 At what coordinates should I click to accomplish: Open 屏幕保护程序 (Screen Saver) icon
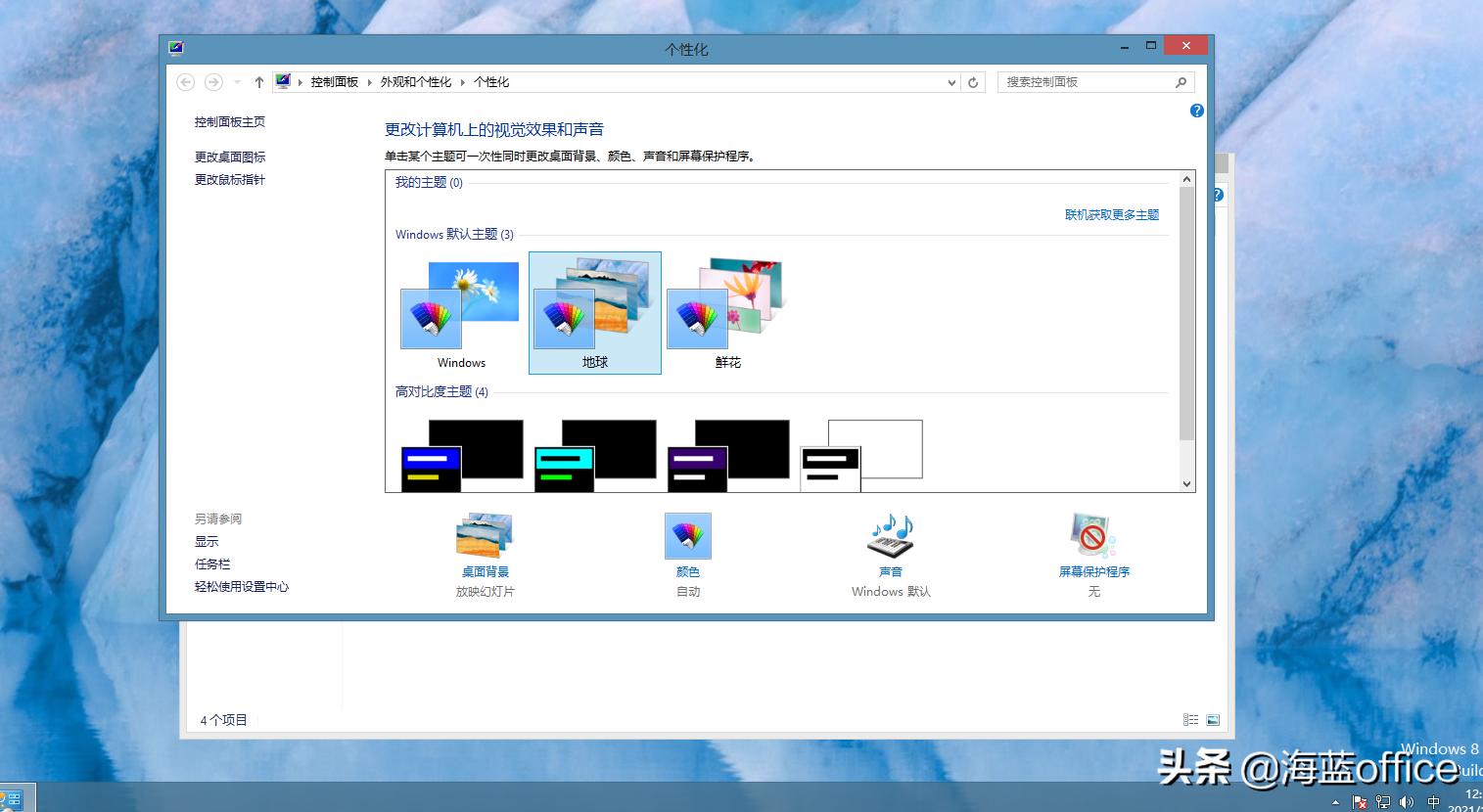click(1092, 535)
